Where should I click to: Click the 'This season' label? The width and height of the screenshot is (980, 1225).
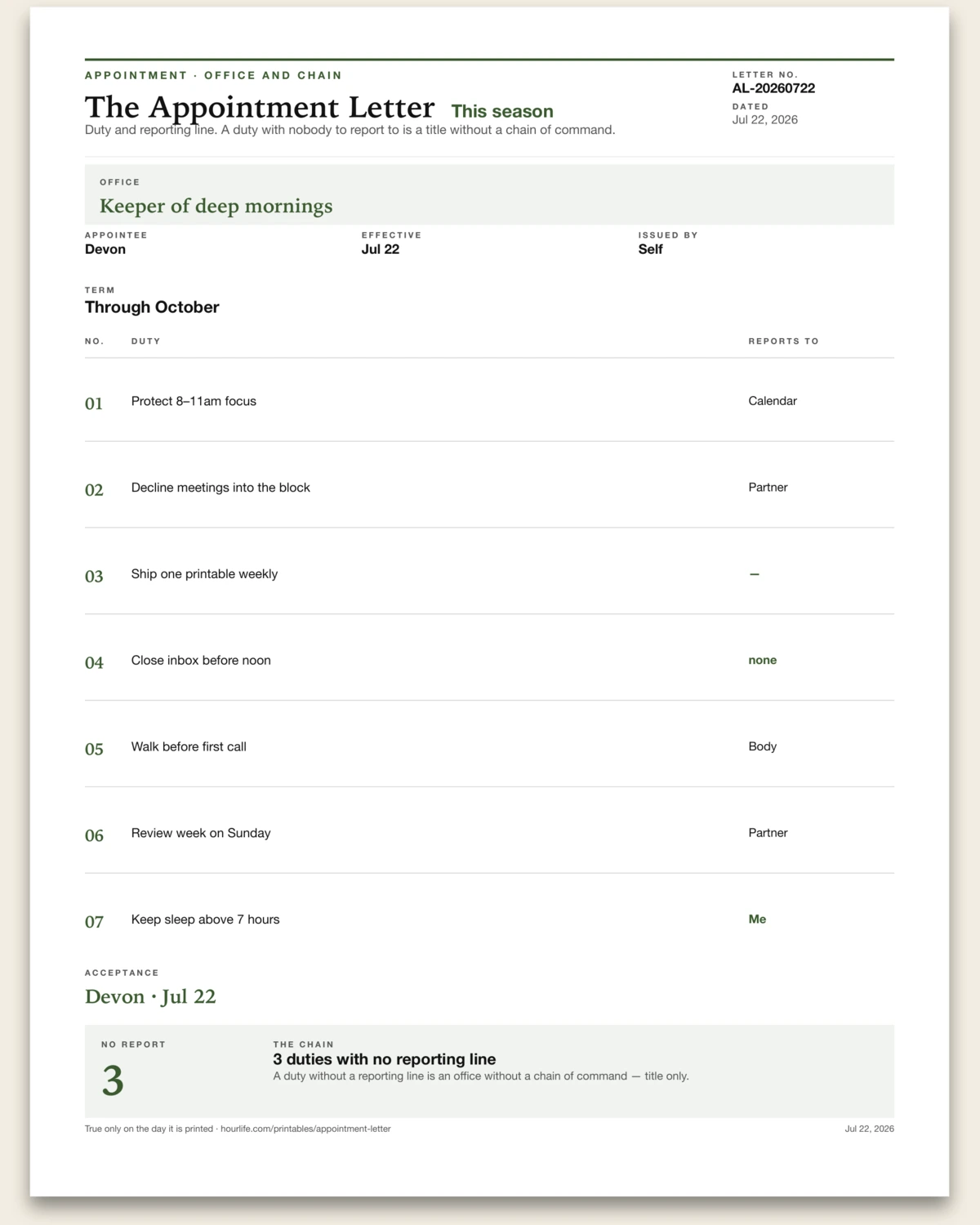click(x=502, y=111)
